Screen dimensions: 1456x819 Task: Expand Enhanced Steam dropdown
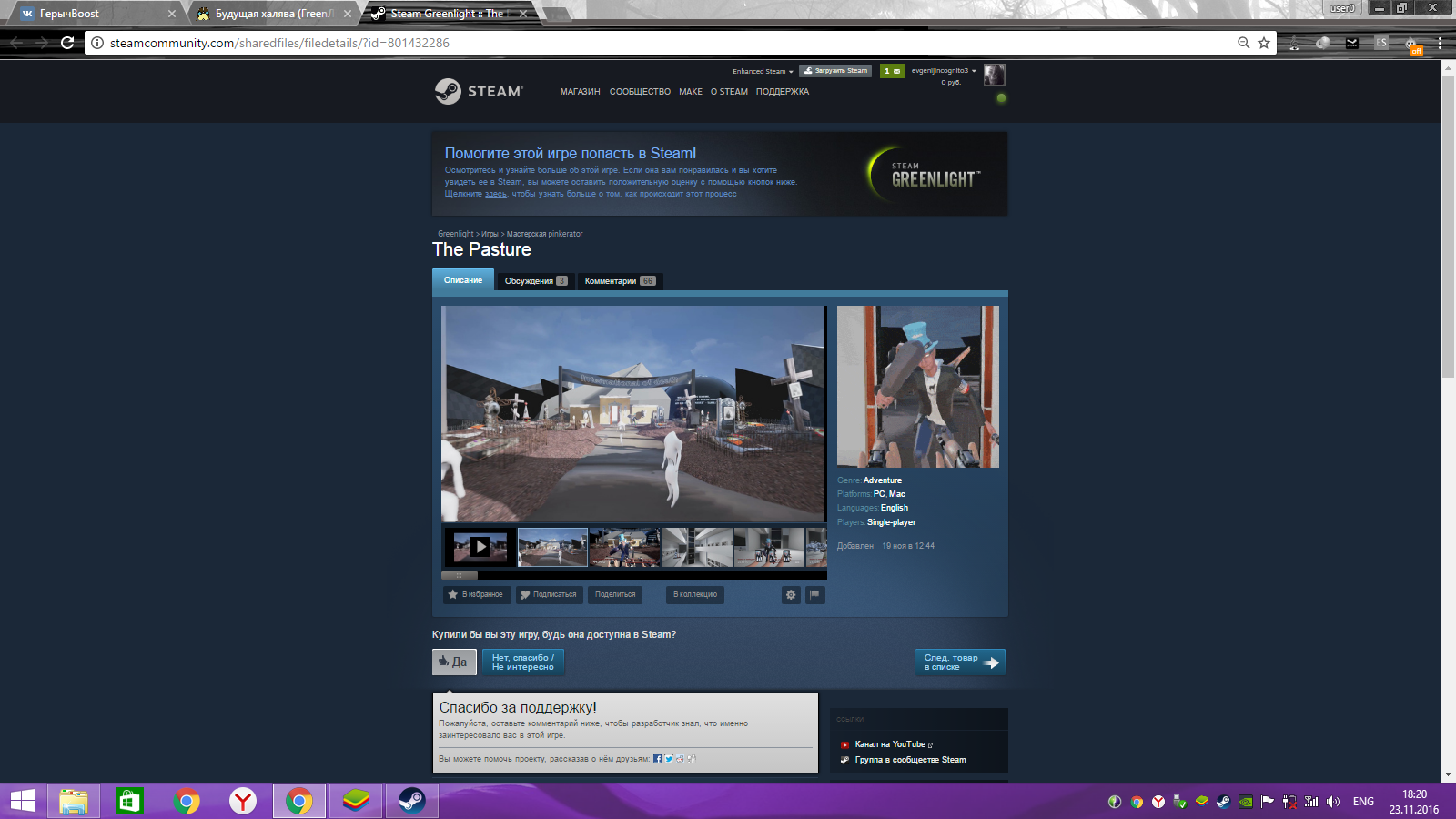pos(763,71)
